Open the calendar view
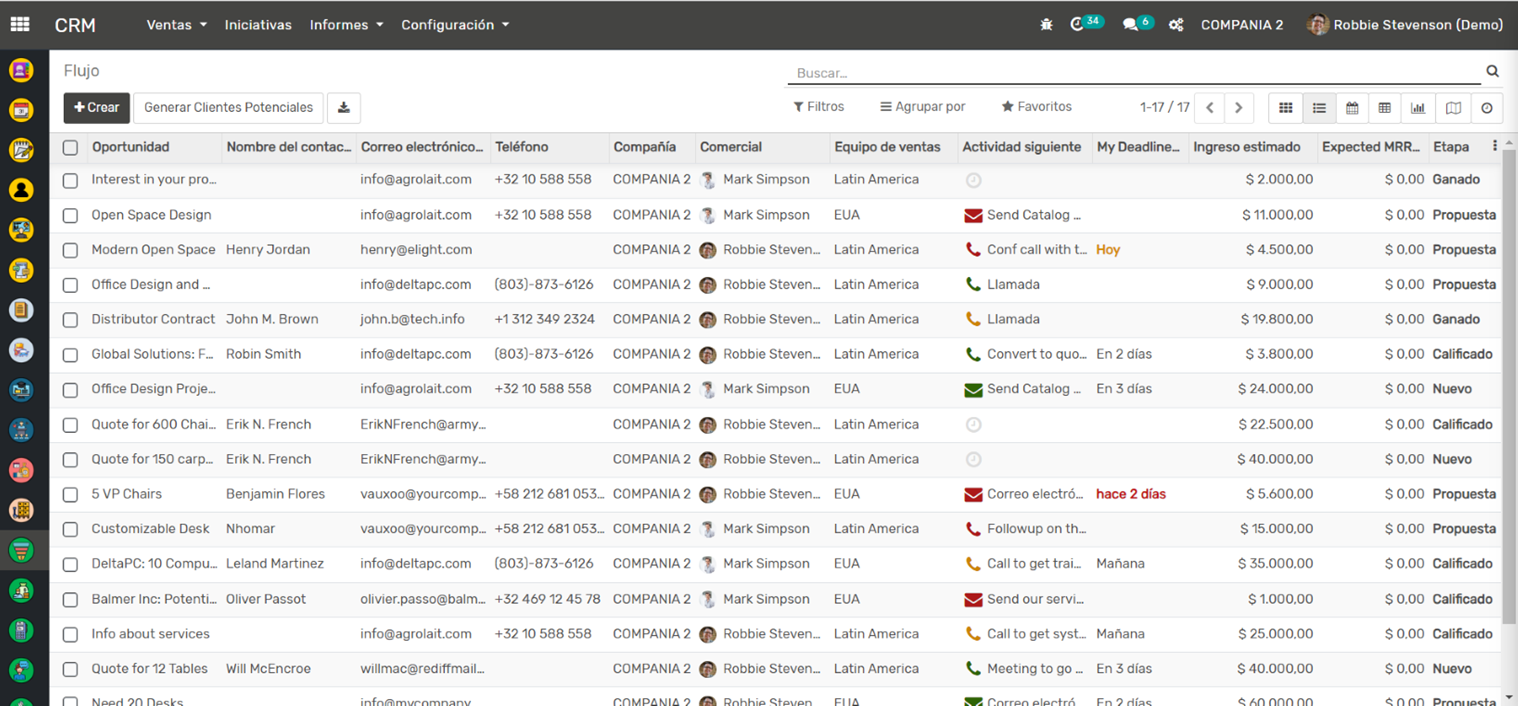Image resolution: width=1518 pixels, height=706 pixels. tap(1352, 108)
